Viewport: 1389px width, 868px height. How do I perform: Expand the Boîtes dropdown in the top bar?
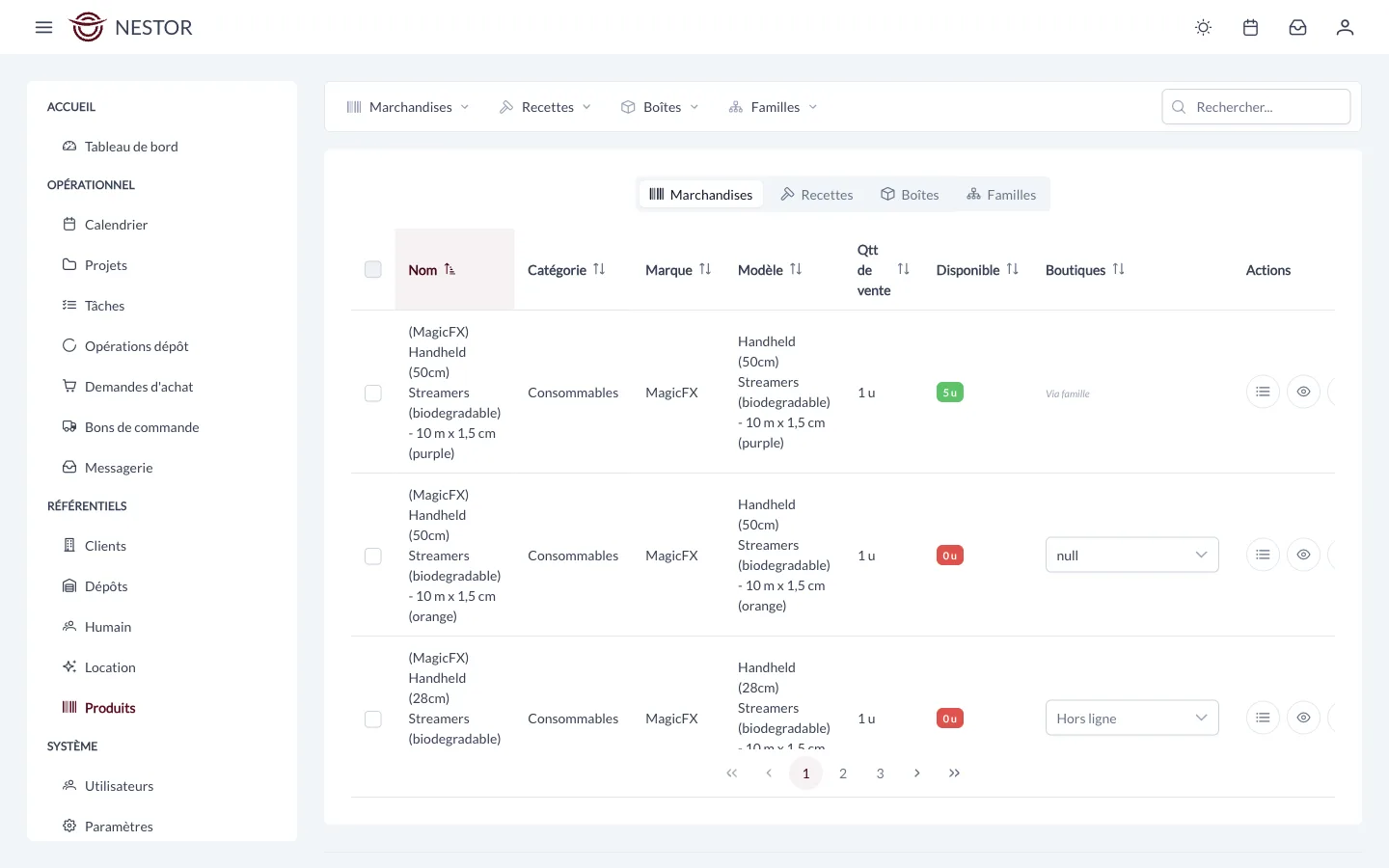pyautogui.click(x=660, y=107)
